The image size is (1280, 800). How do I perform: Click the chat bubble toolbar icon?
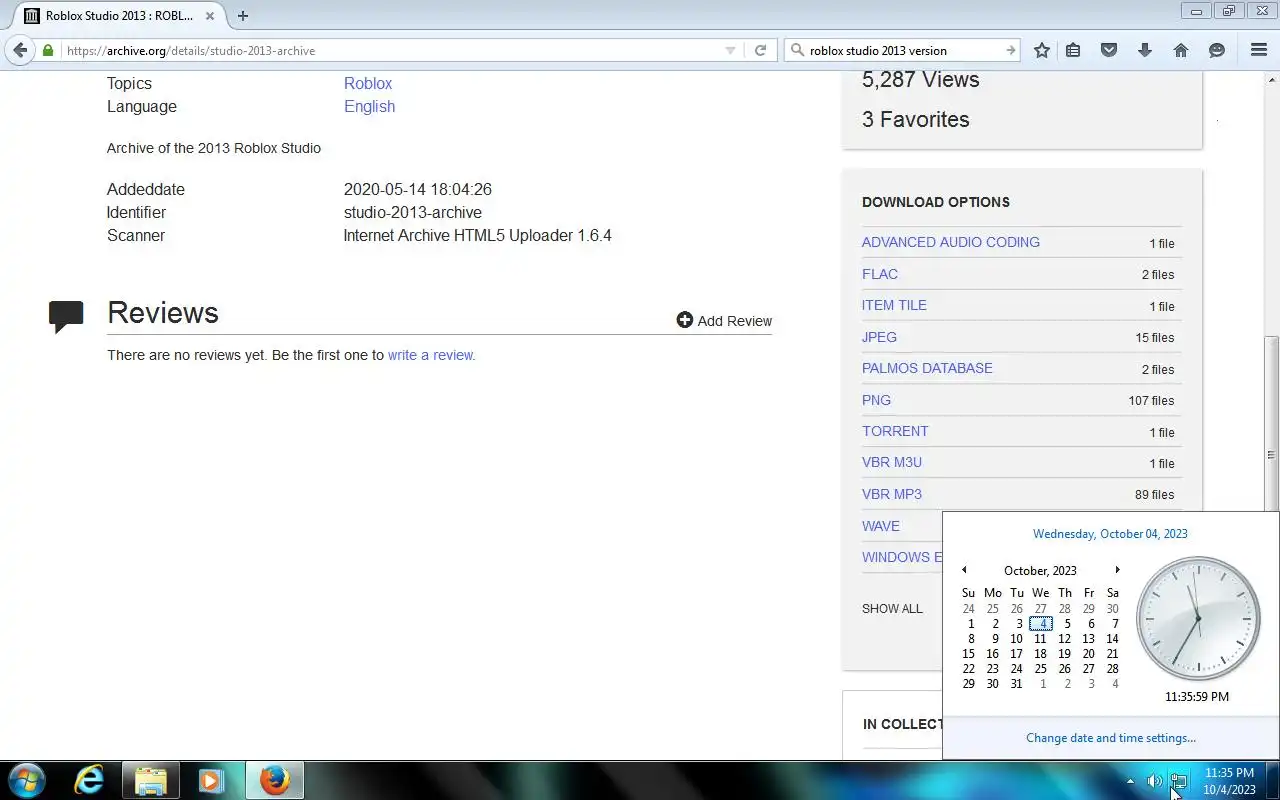click(1217, 50)
